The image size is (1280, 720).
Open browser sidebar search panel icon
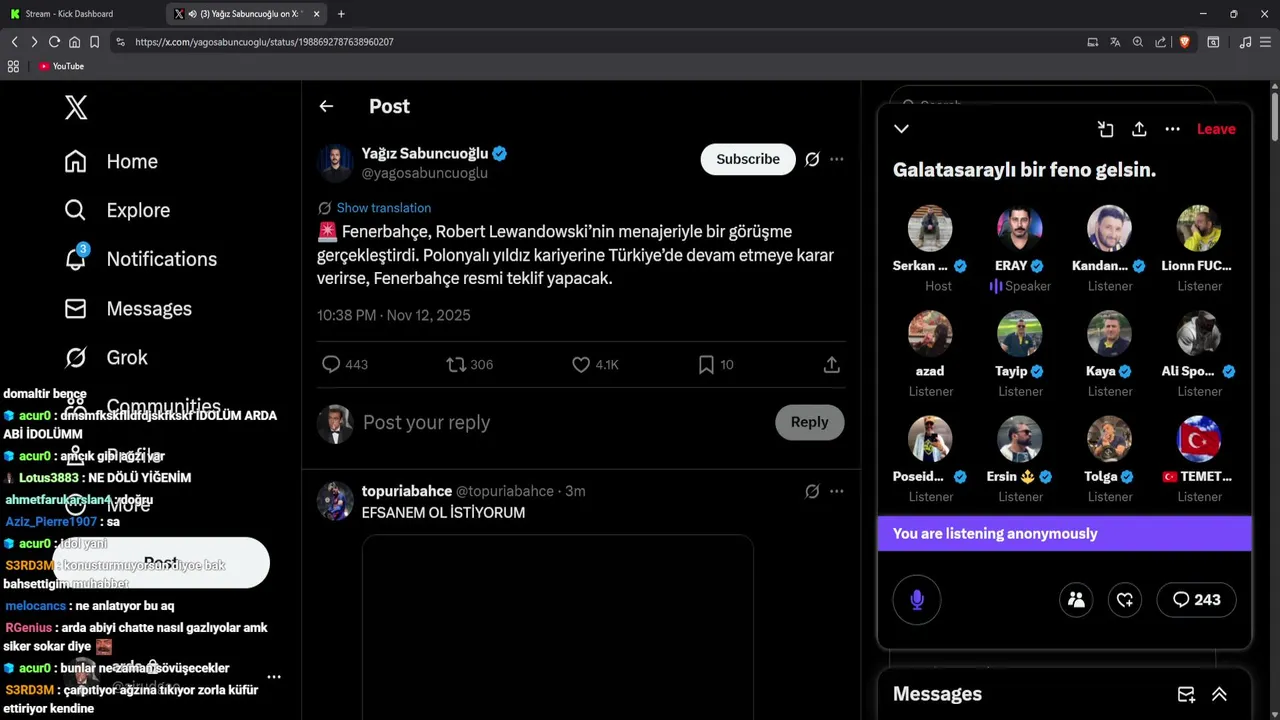[x=1213, y=42]
